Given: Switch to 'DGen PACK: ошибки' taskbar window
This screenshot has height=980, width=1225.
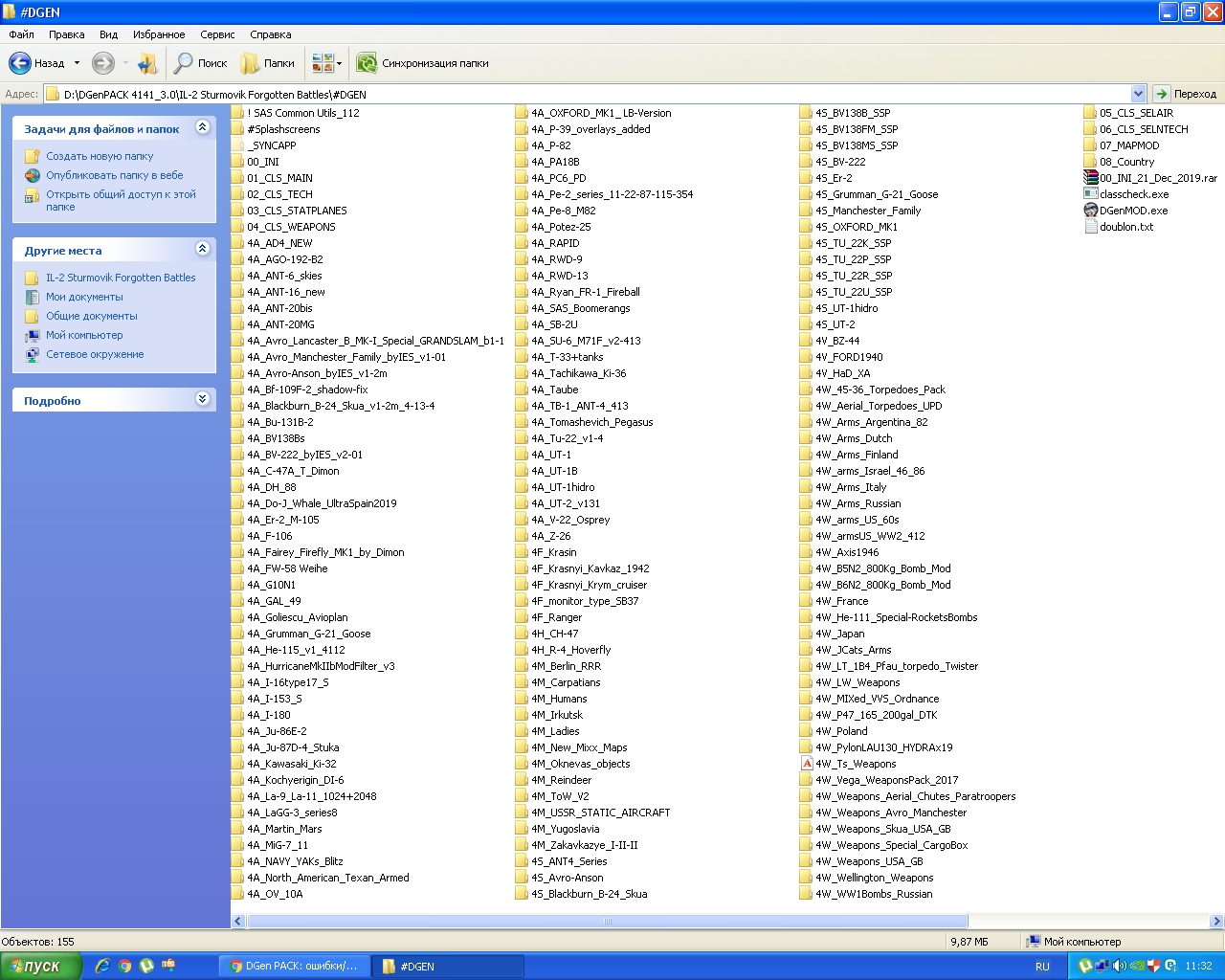Looking at the screenshot, I should coord(295,966).
